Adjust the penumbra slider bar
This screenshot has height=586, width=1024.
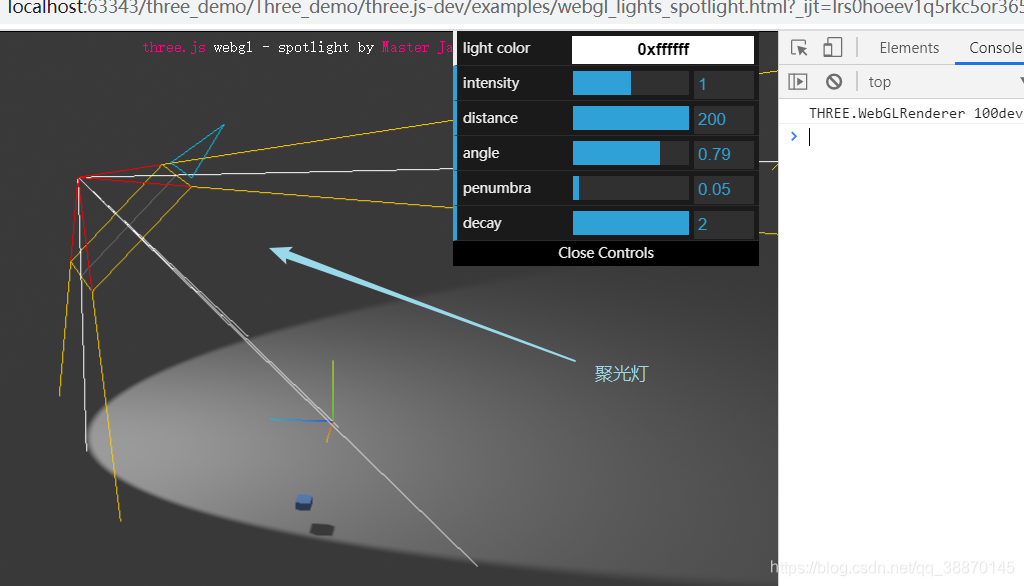tap(630, 188)
